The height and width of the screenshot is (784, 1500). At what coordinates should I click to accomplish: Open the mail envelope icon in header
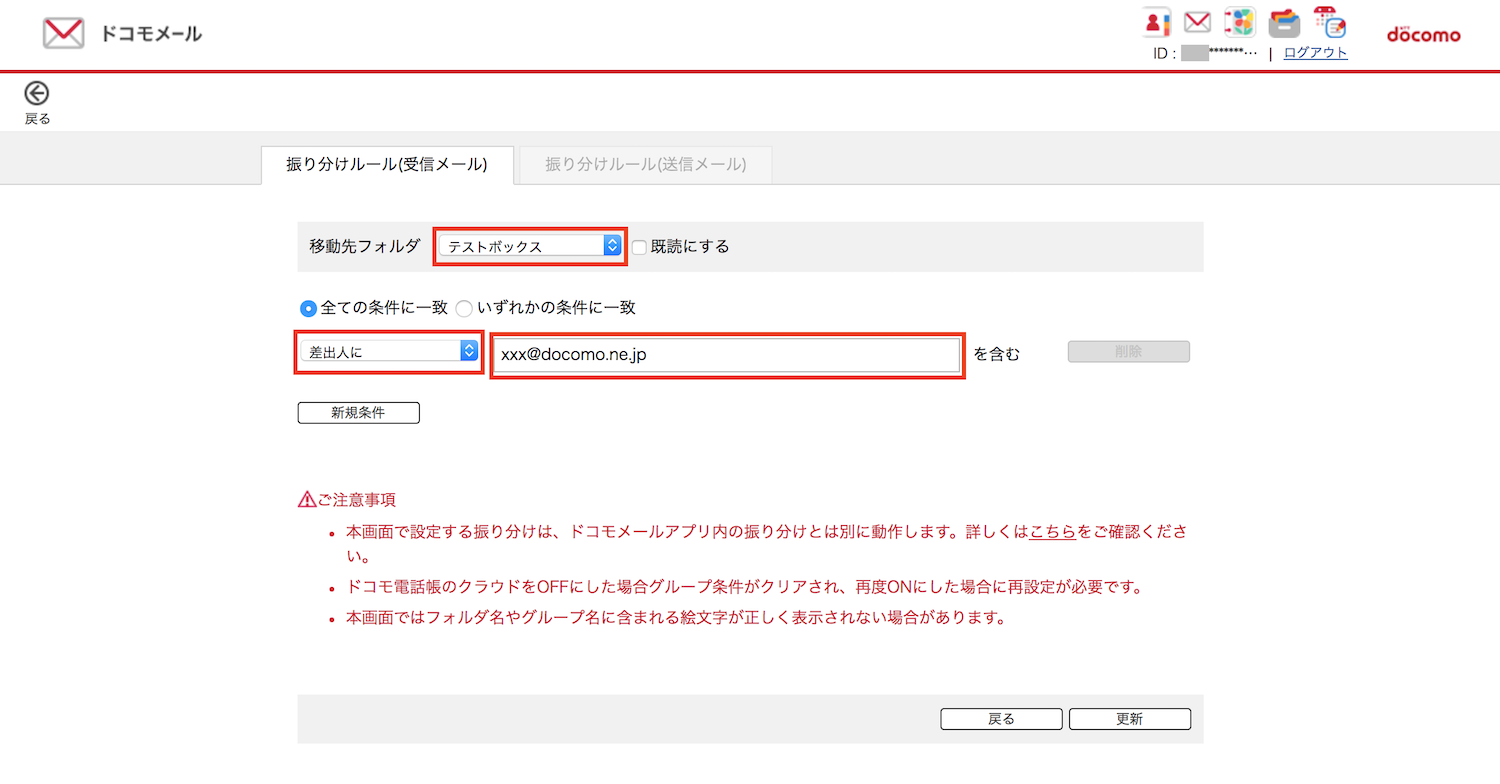tap(1198, 22)
